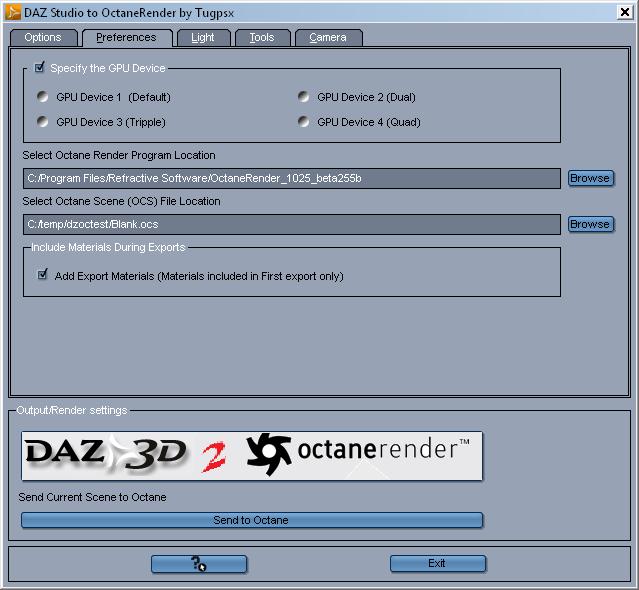
Task: Choose GPU Device 2 (Dual) radio button
Action: click(x=303, y=97)
